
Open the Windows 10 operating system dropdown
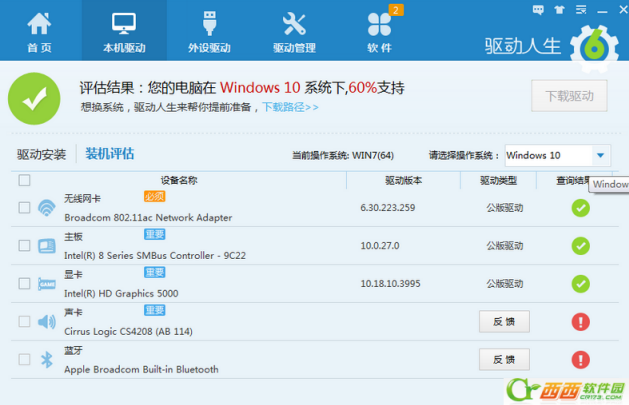coord(558,156)
